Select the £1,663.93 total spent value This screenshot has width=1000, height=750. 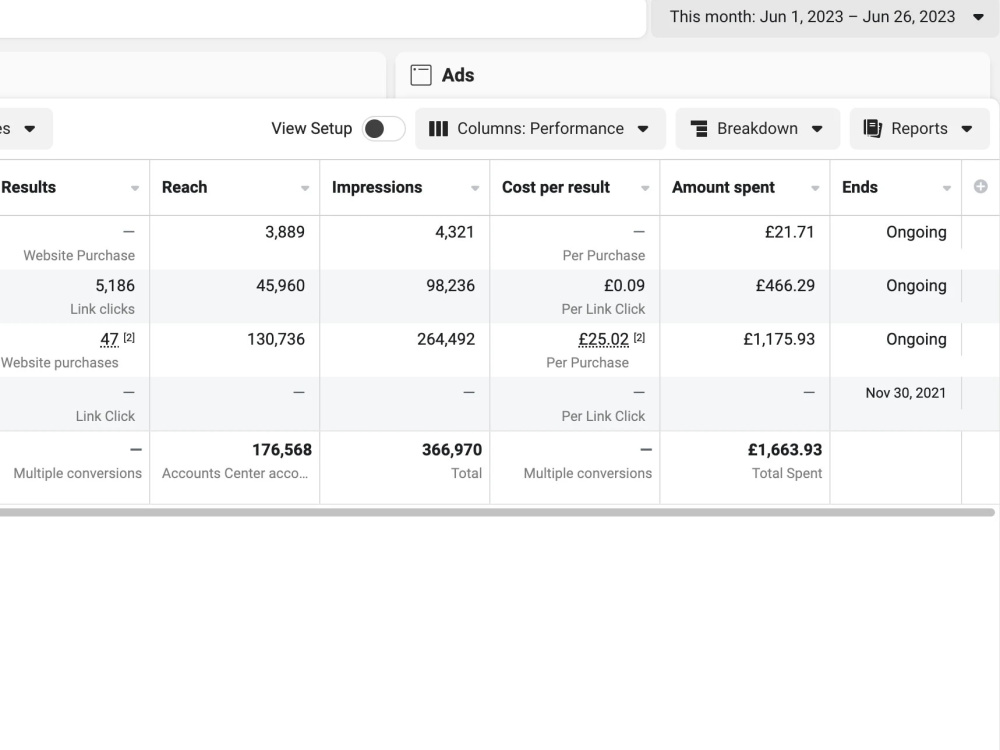(x=785, y=450)
